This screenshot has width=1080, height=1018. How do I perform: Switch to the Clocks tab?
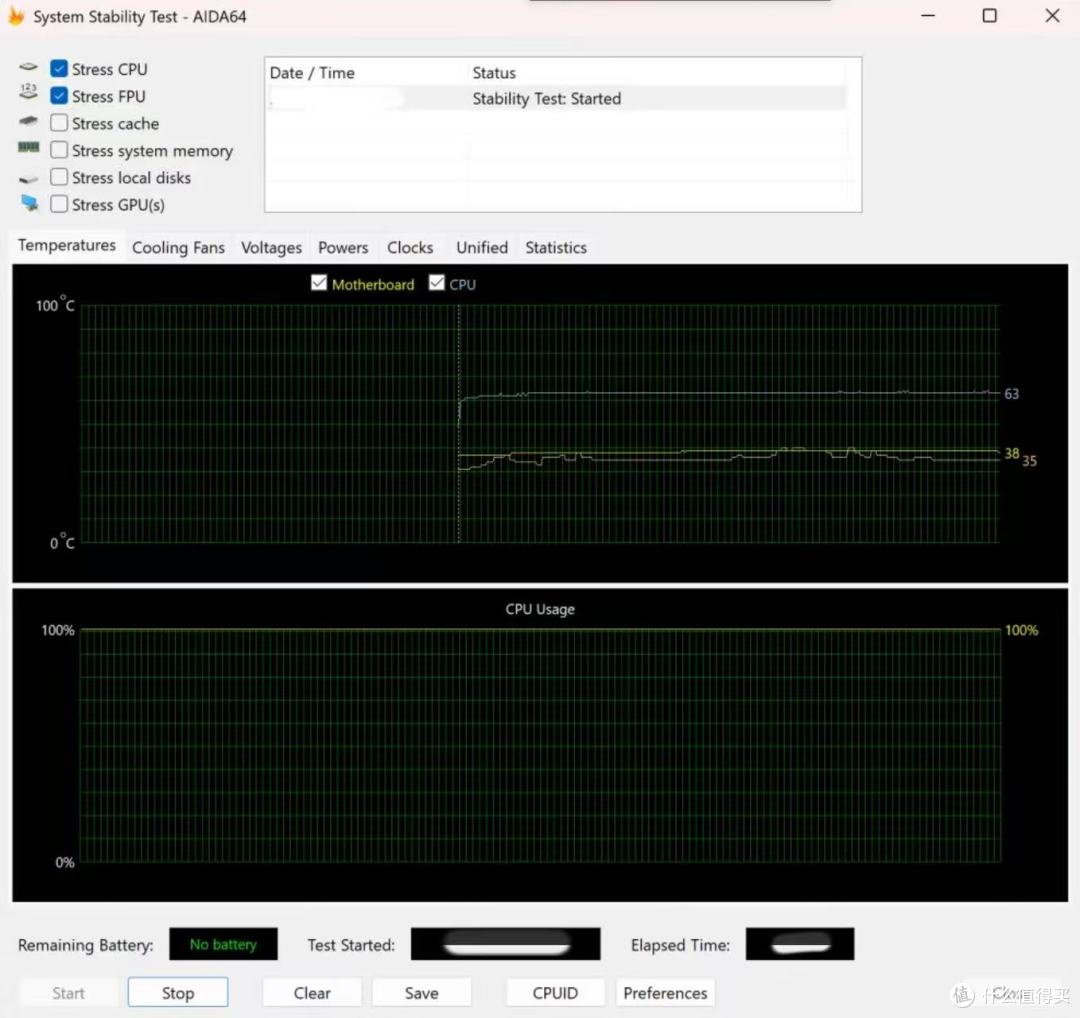click(410, 247)
